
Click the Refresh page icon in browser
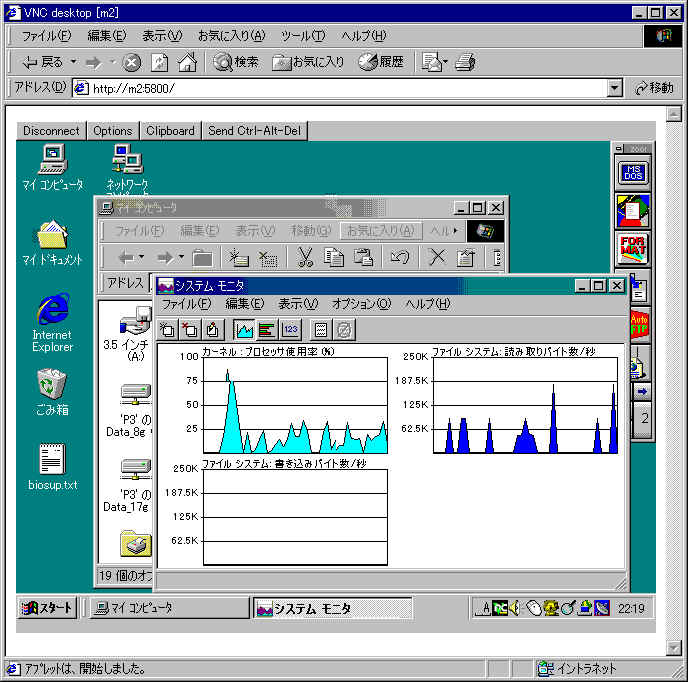[x=159, y=62]
